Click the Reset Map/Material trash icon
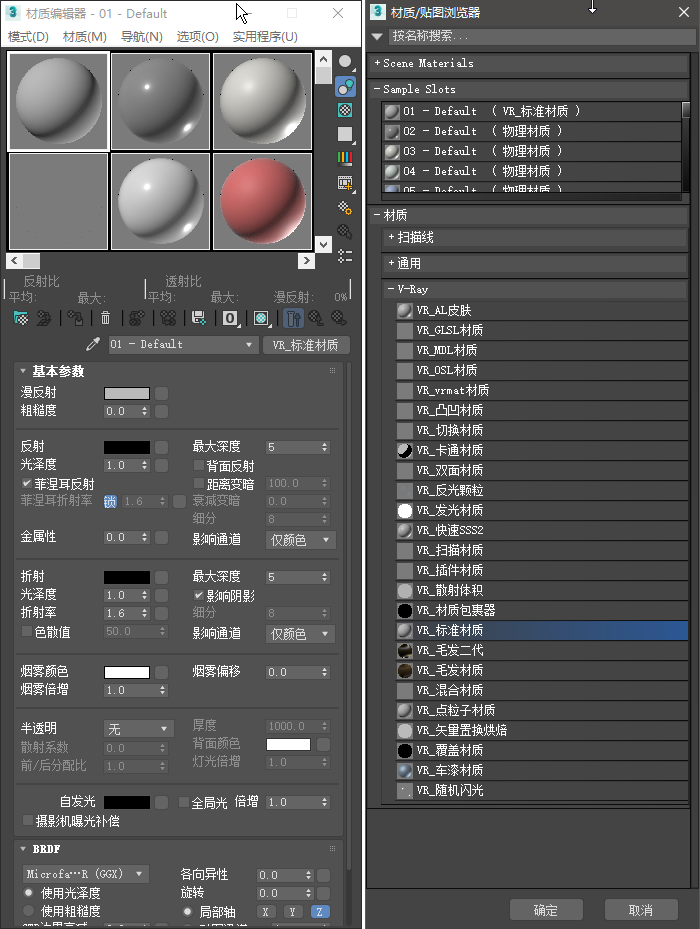This screenshot has height=929, width=700. click(105, 318)
